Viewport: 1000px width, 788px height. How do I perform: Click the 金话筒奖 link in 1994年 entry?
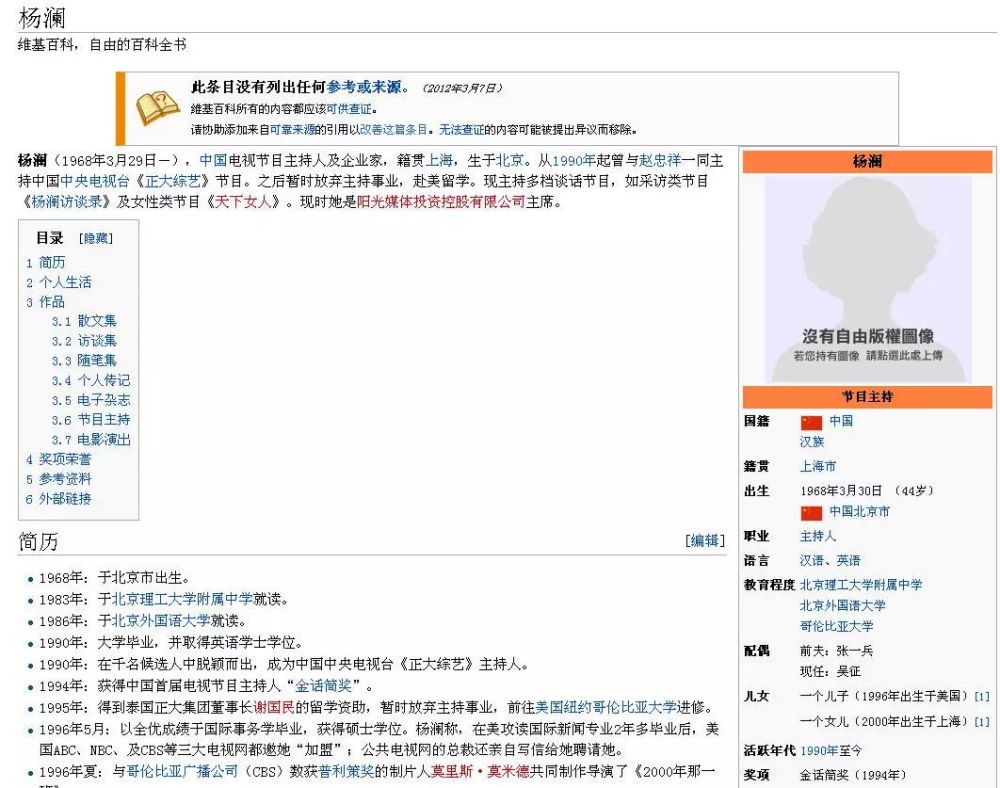(x=323, y=686)
